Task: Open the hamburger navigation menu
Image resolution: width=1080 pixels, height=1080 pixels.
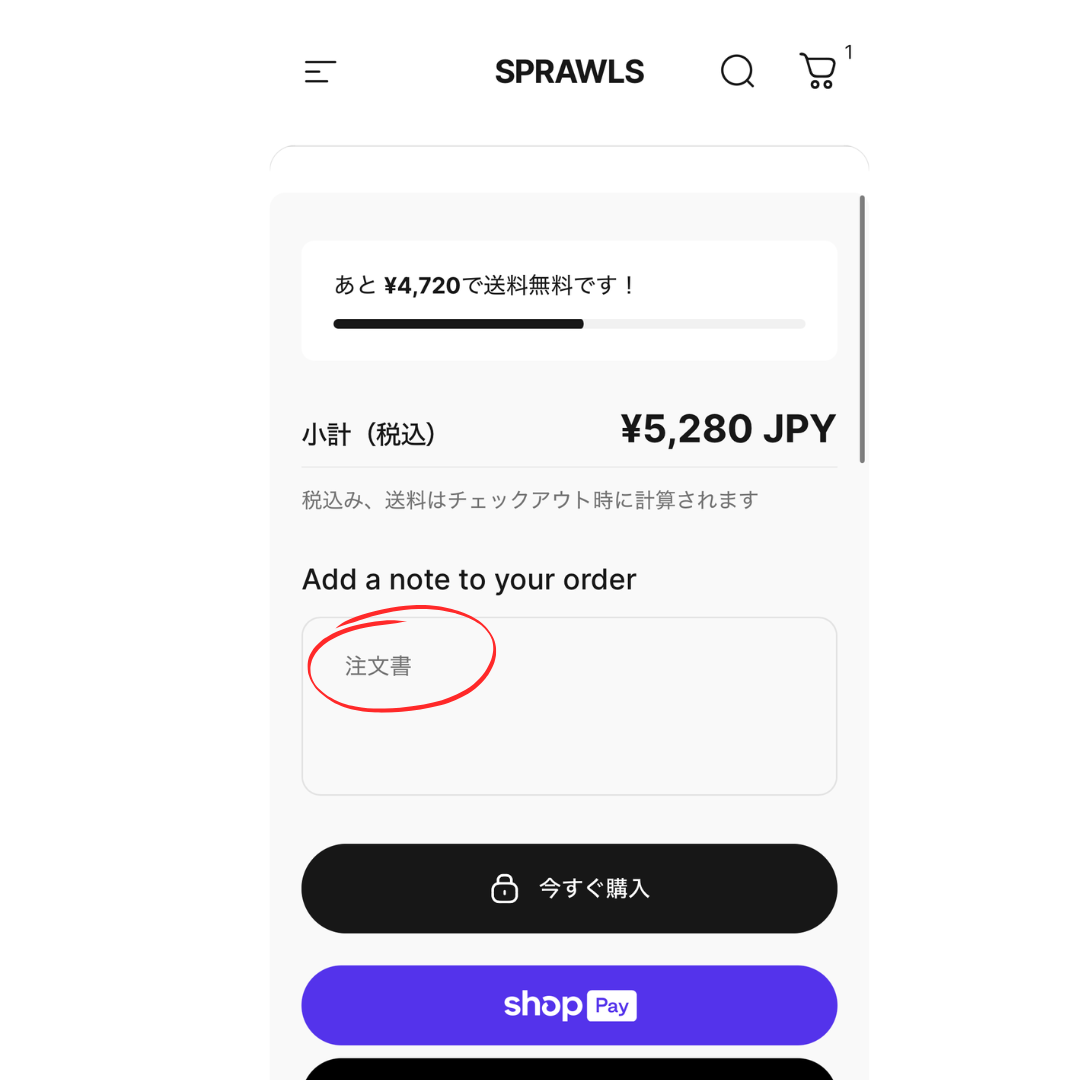Action: click(x=320, y=72)
